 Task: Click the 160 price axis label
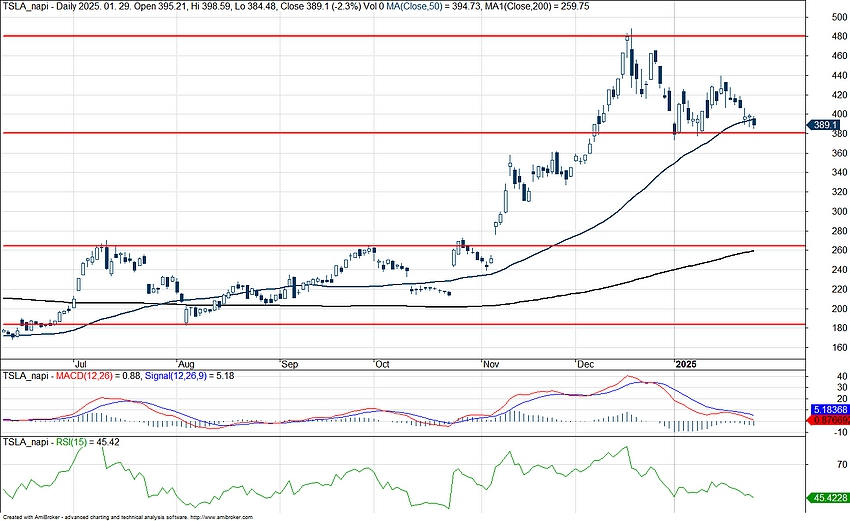[x=839, y=348]
